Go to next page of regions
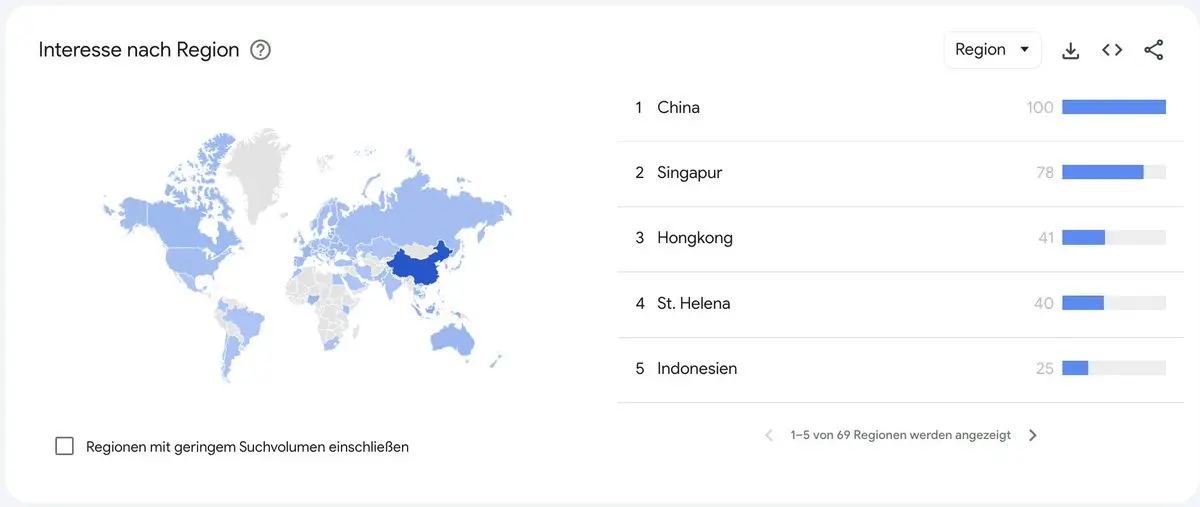The width and height of the screenshot is (1200, 507). (x=1033, y=435)
